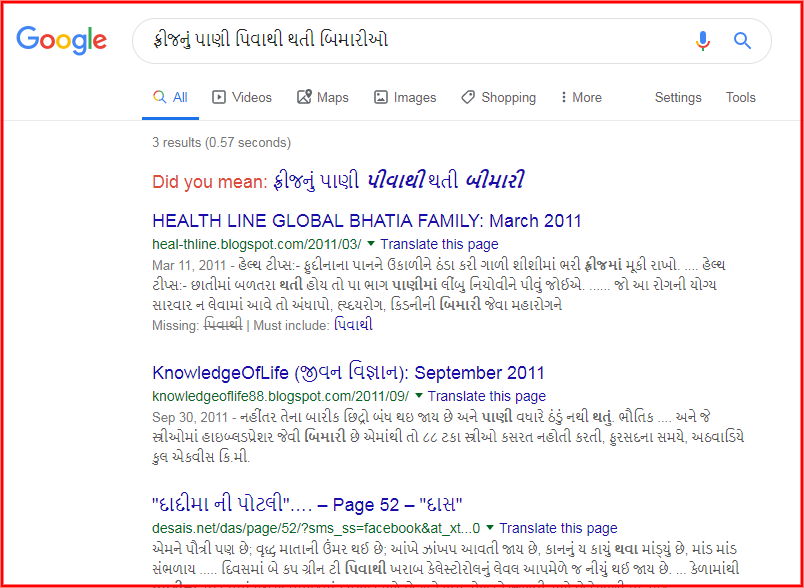Viewport: 804px width, 588px height.
Task: Switch to the Images tab
Action: click(405, 97)
